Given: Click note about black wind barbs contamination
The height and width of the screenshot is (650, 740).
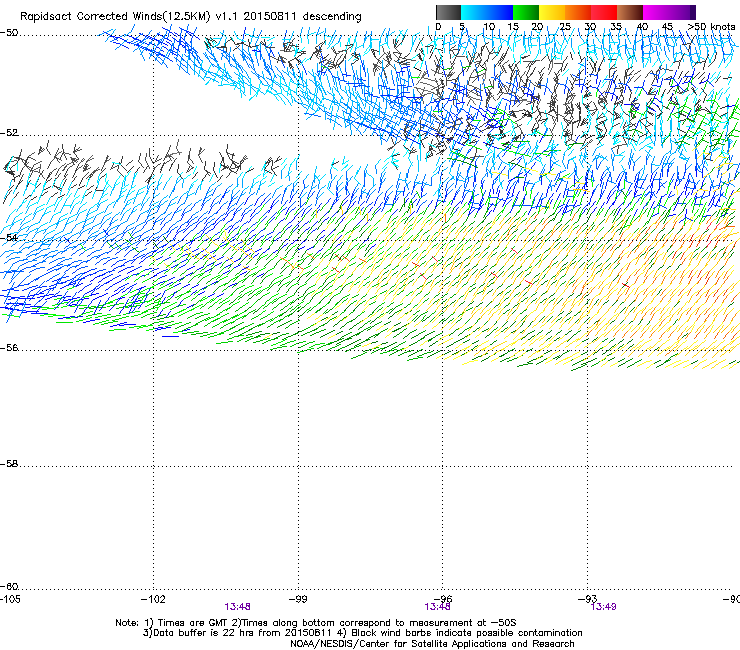Looking at the screenshot, I should [460, 633].
